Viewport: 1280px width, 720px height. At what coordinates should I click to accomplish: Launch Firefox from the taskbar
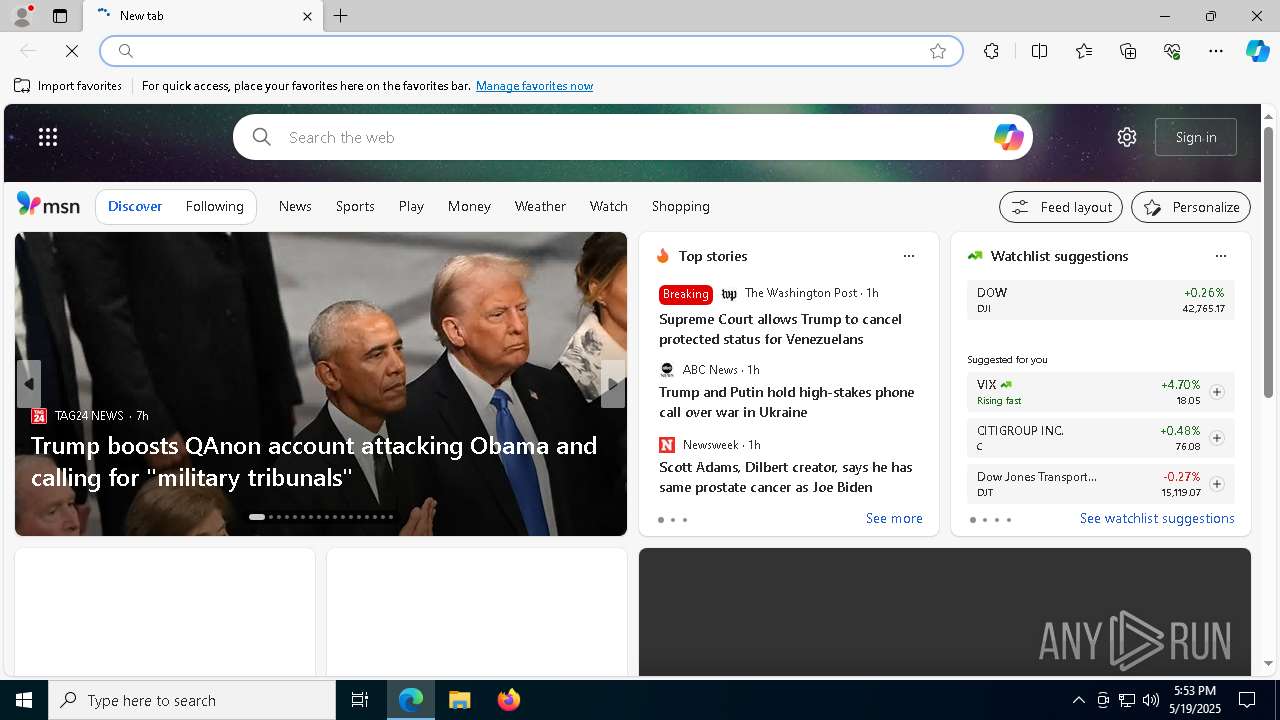click(x=509, y=700)
